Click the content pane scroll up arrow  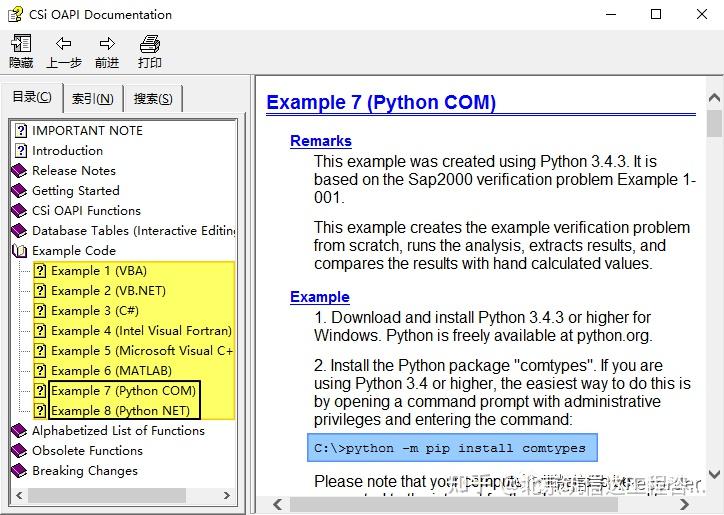714,98
